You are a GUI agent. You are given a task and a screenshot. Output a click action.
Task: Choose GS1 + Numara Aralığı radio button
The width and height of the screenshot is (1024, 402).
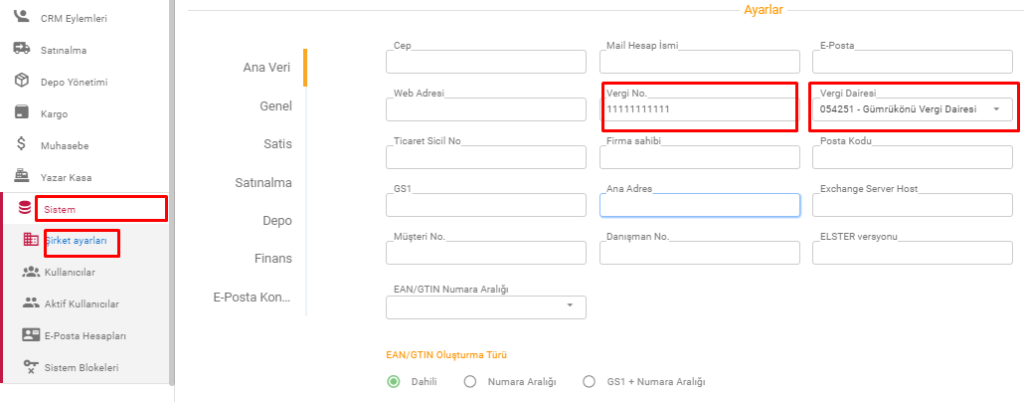point(590,382)
